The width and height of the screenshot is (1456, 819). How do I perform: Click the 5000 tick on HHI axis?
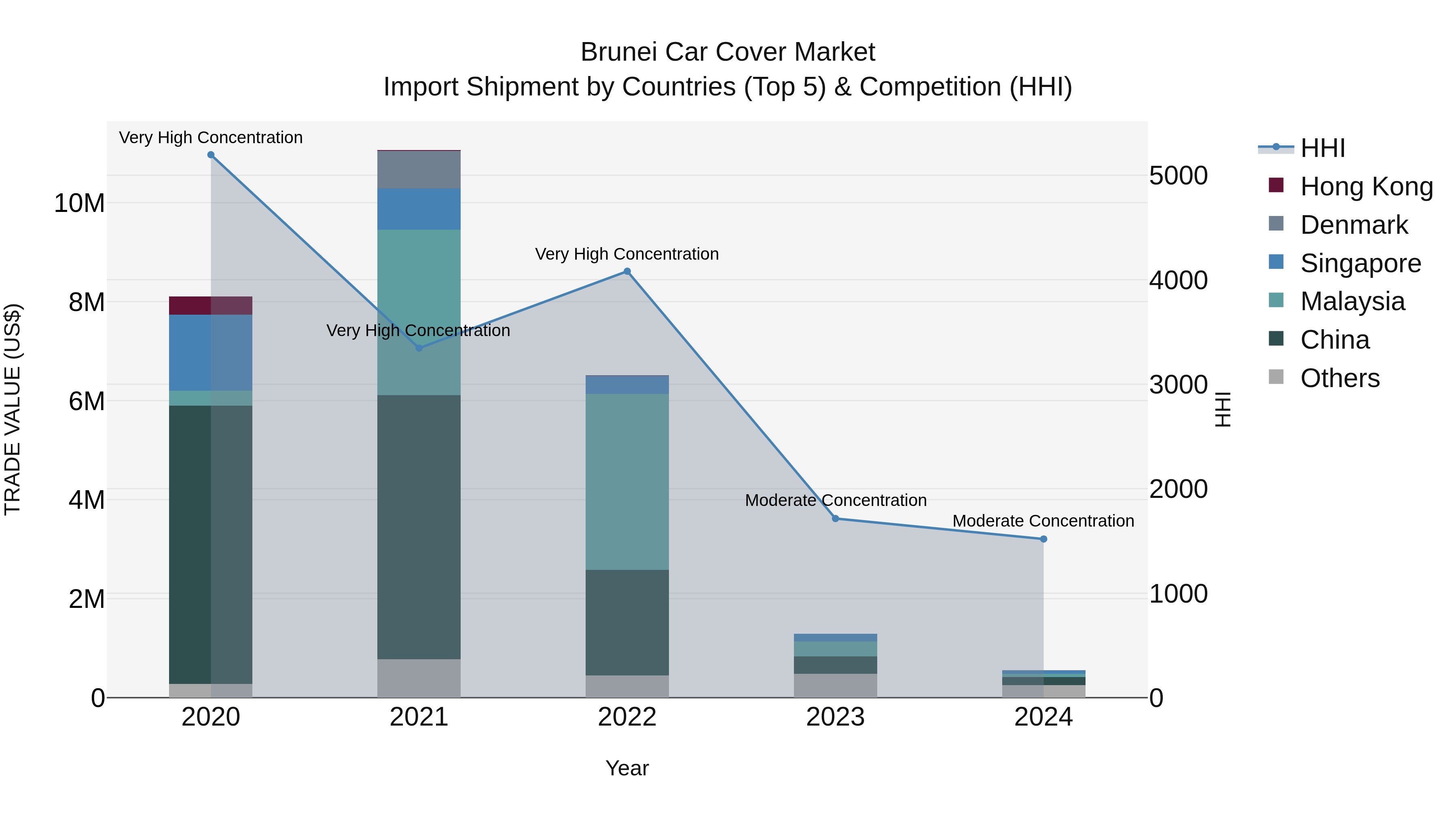[1179, 176]
